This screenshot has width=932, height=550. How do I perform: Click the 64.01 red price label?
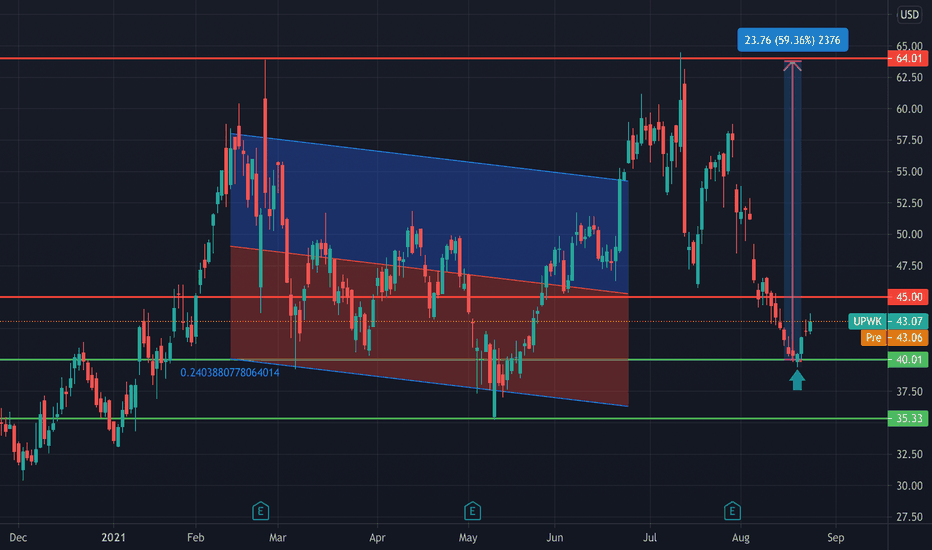click(908, 58)
